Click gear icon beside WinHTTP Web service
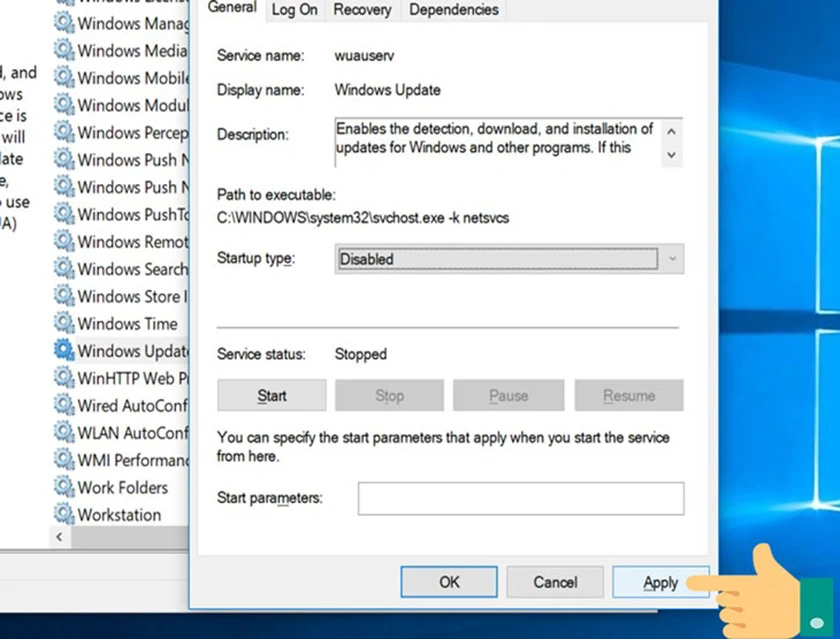The width and height of the screenshot is (840, 639). 64,378
